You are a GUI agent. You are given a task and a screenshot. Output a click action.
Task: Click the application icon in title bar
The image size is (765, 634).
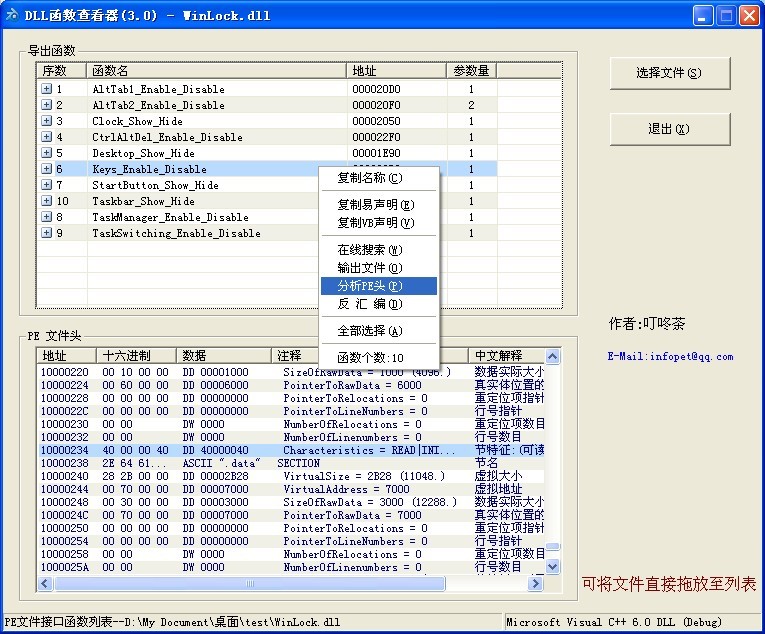point(12,15)
